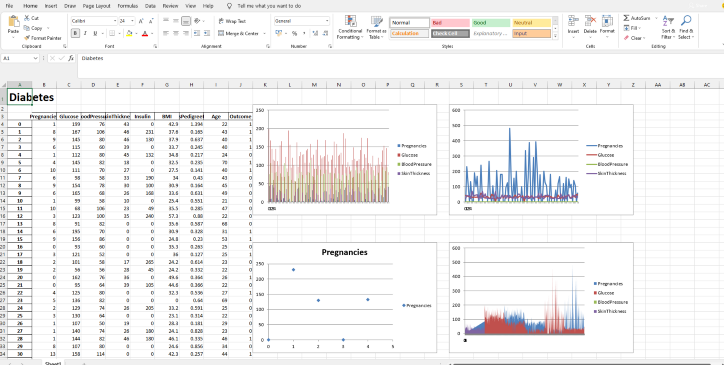Toggle Italic formatting button
This screenshot has height=365, width=724.
click(x=85, y=33)
